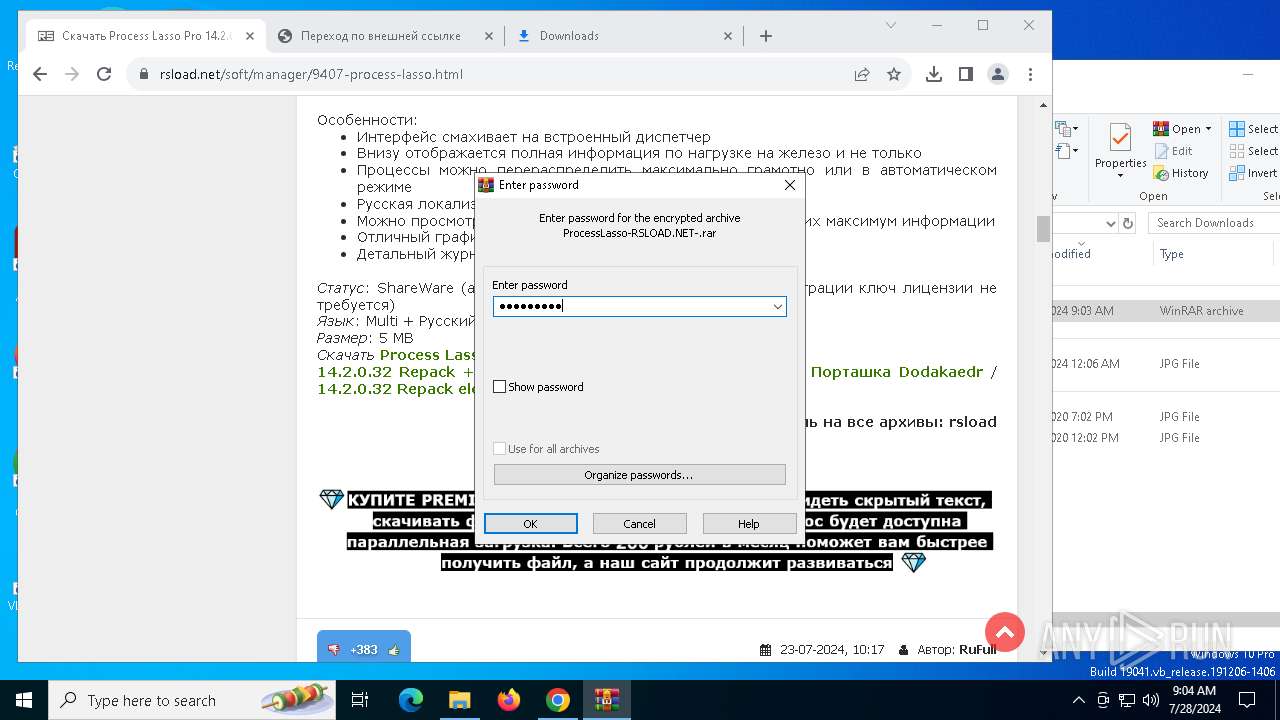The image size is (1280, 720).
Task: Open Task View on the taskbar
Action: [x=360, y=700]
